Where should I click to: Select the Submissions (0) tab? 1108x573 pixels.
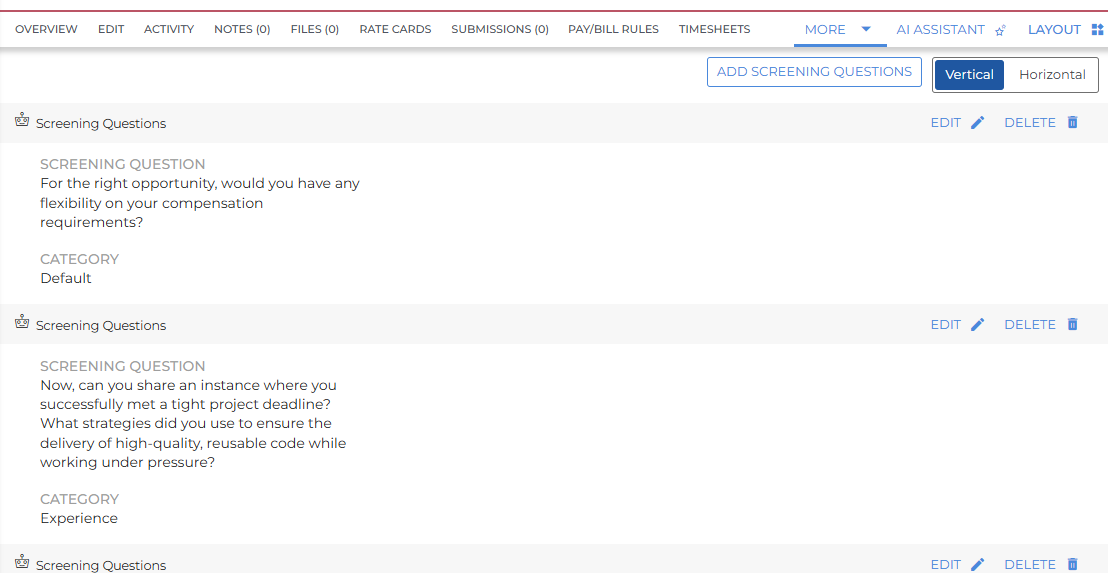tap(499, 30)
